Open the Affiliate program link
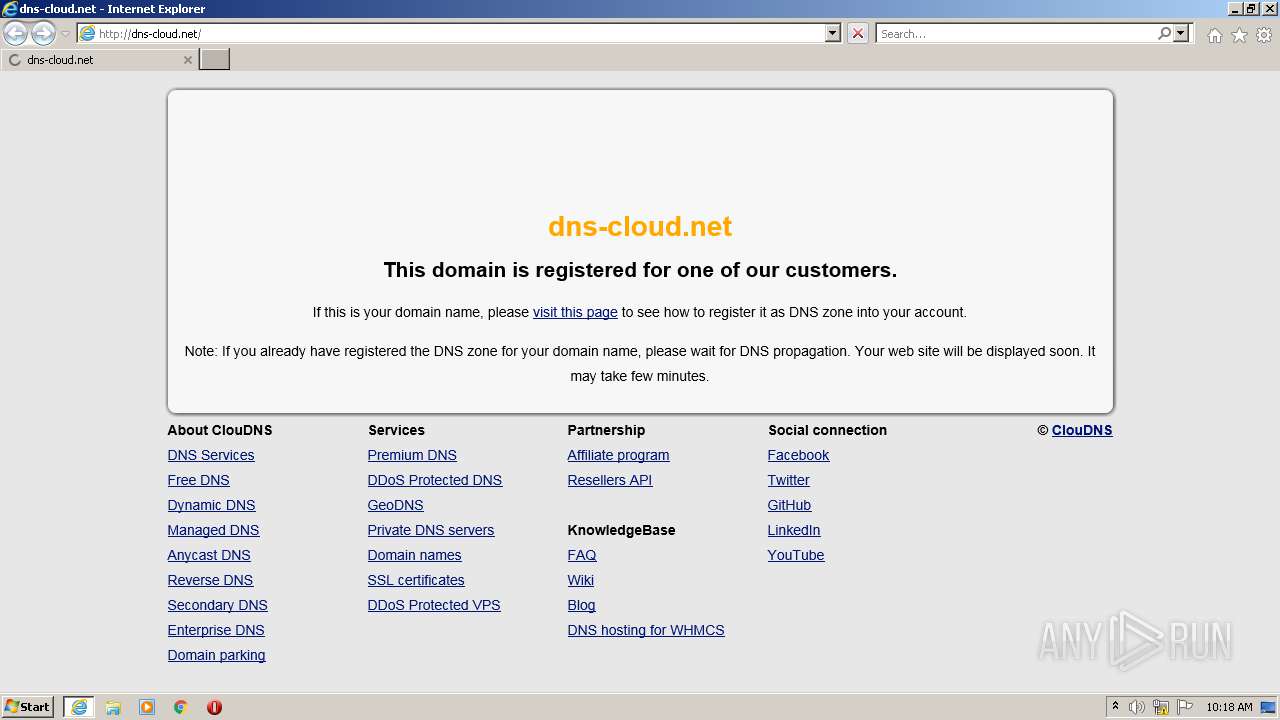This screenshot has height=720, width=1280. (x=618, y=455)
